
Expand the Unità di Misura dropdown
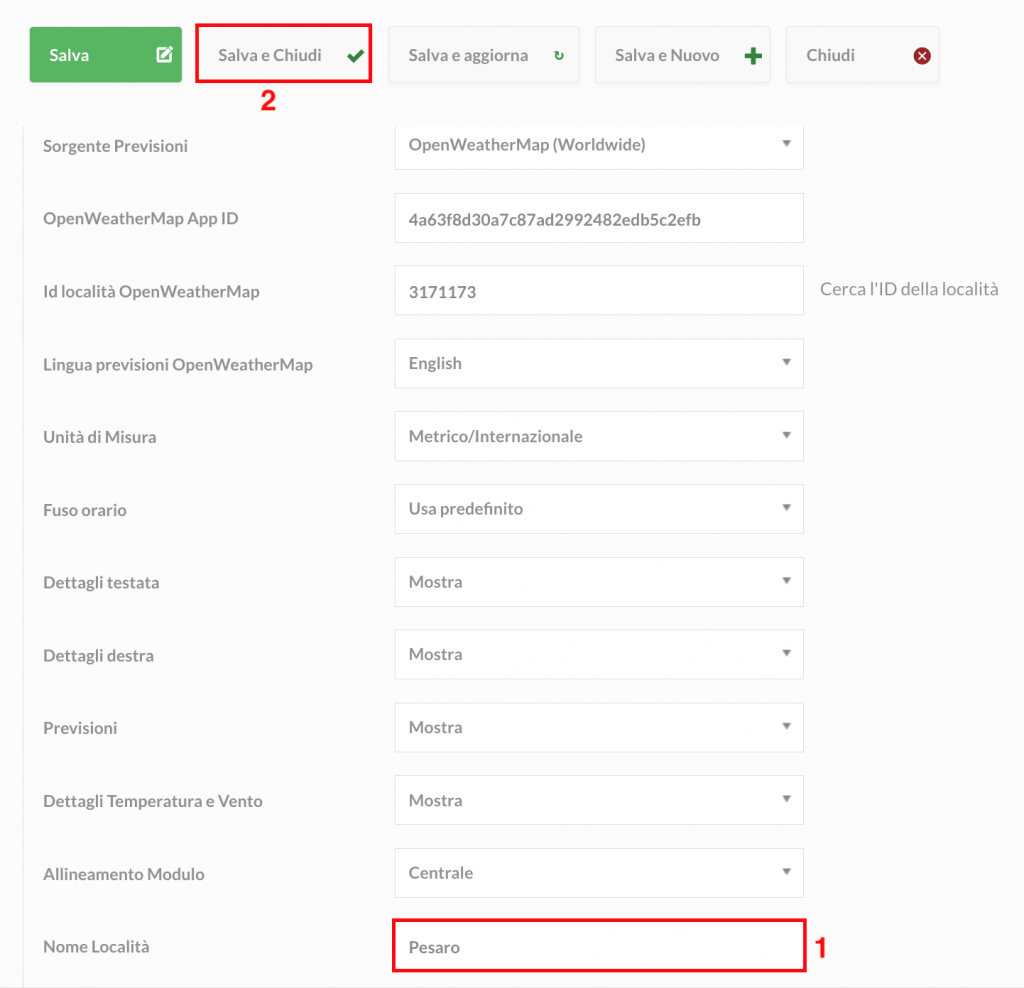[x=599, y=436]
